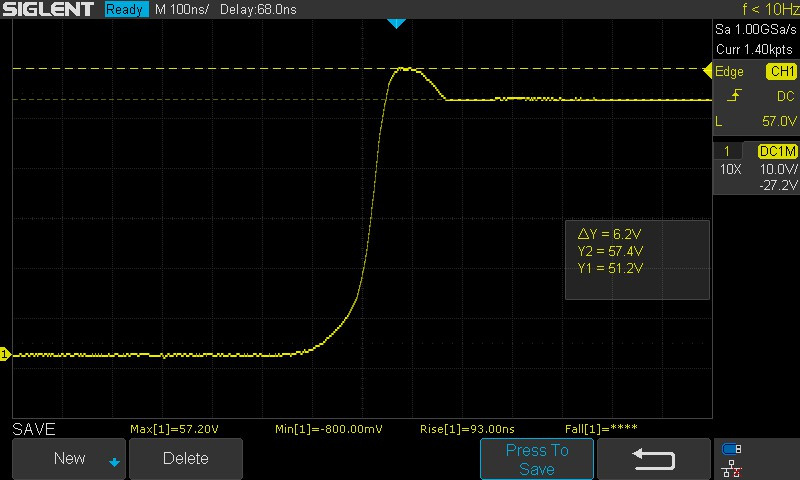Click the Rise[1]=93.00ns measurement readout
800x480 pixels.
[x=465, y=429]
